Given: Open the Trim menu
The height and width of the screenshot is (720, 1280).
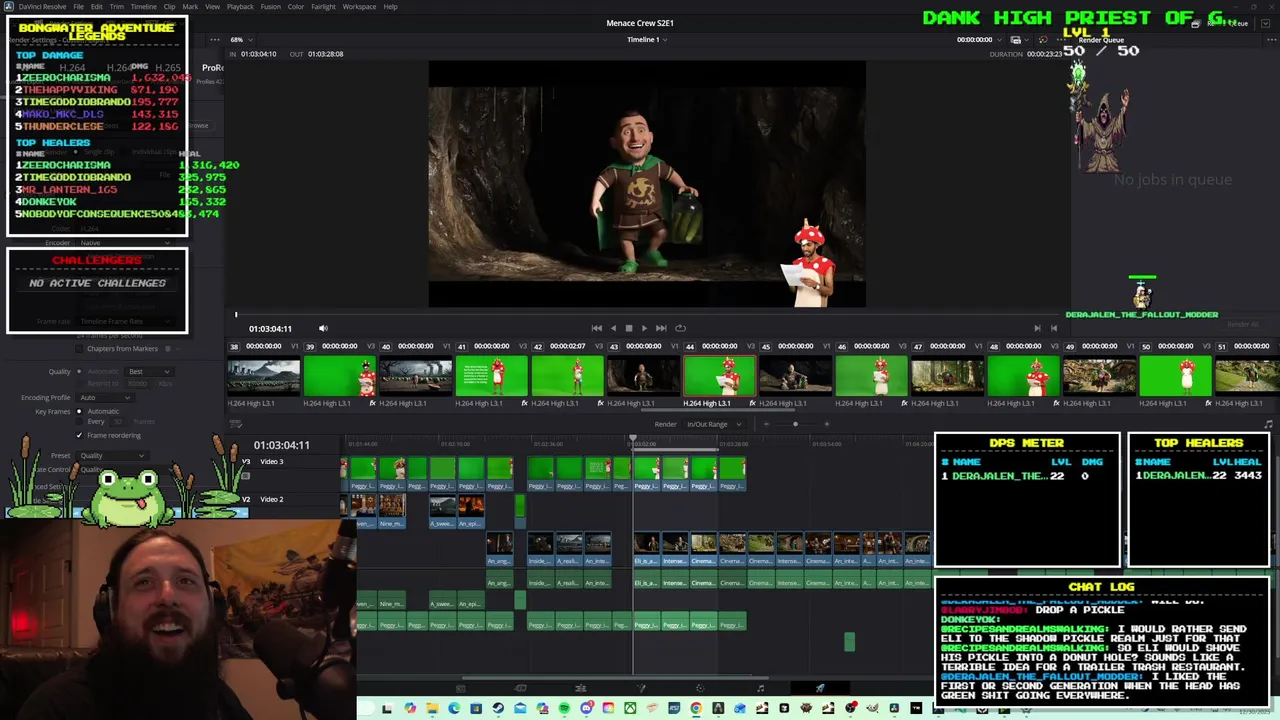Looking at the screenshot, I should coord(117,7).
